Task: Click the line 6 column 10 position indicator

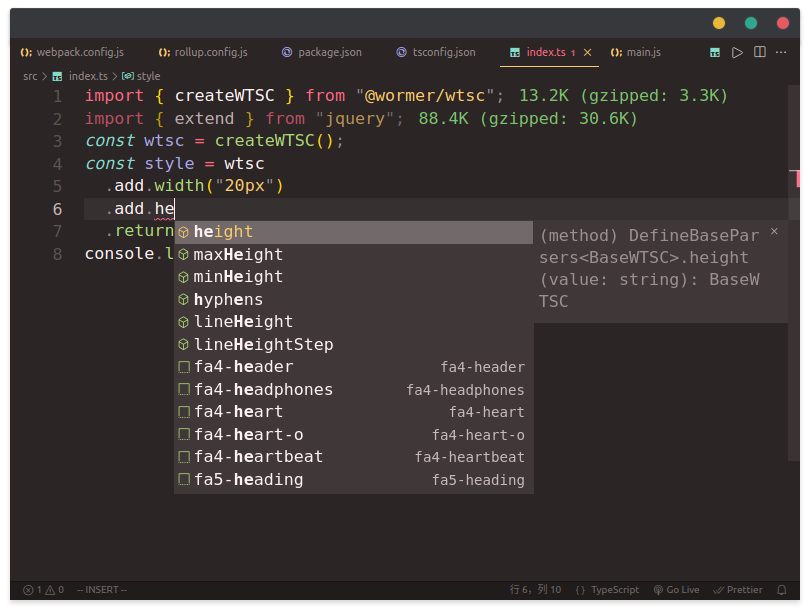Action: point(535,590)
